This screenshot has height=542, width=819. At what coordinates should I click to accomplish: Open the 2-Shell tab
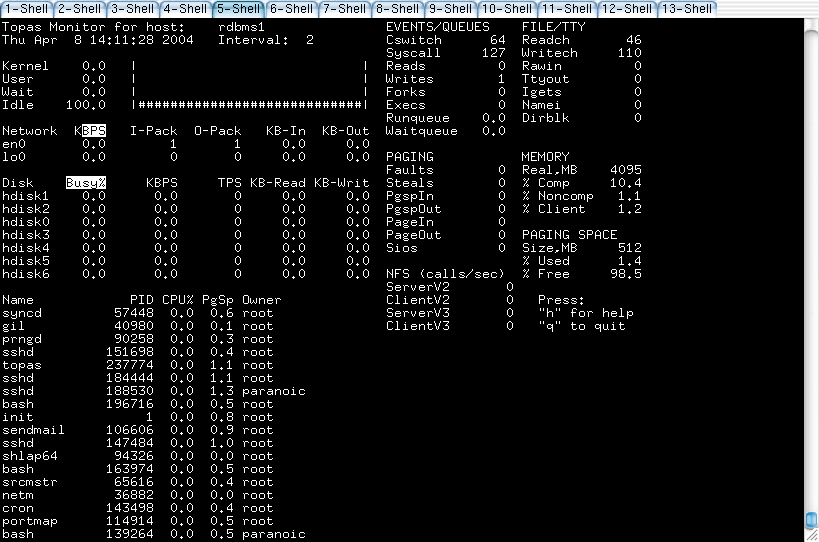pos(79,8)
